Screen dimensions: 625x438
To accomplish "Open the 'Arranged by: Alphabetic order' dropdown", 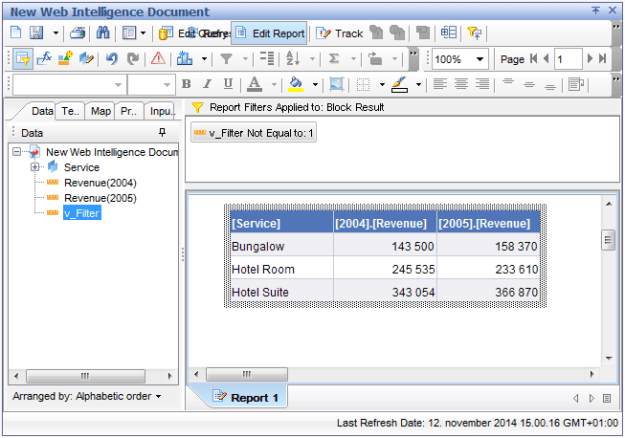I will [85, 396].
